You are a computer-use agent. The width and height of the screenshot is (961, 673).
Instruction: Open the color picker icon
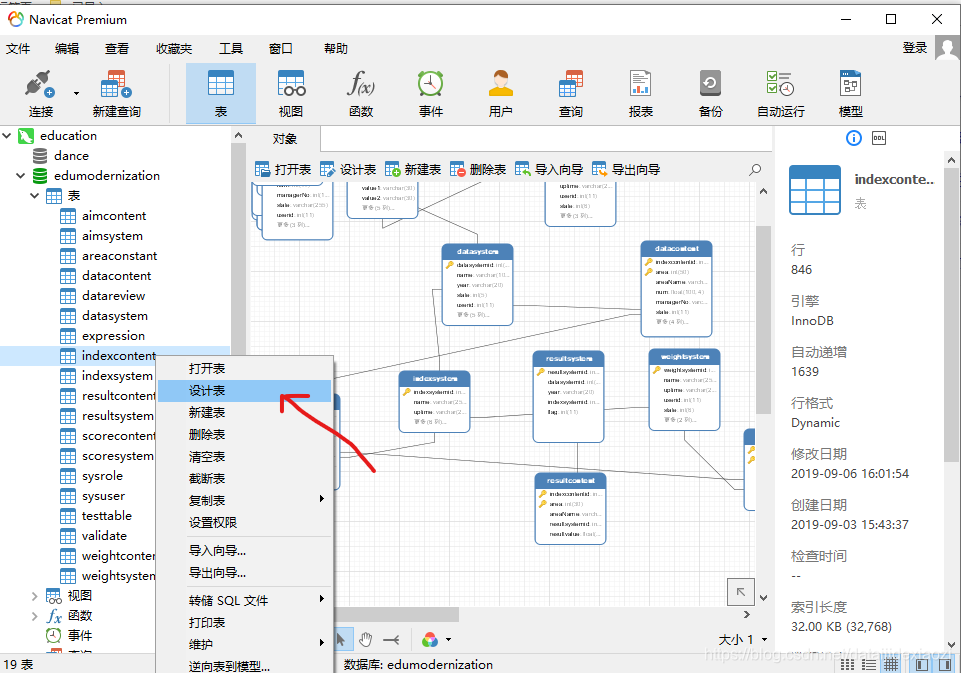tap(430, 640)
